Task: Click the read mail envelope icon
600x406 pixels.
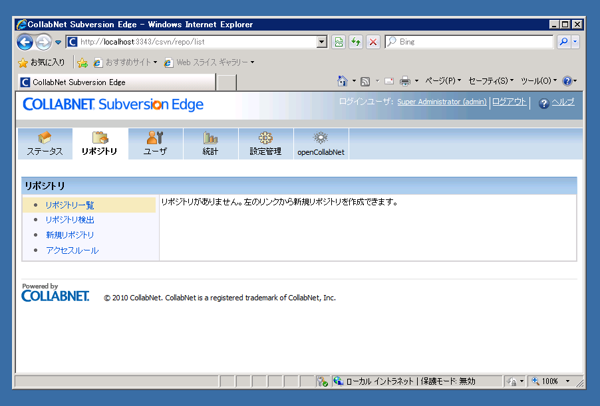Action: [389, 81]
